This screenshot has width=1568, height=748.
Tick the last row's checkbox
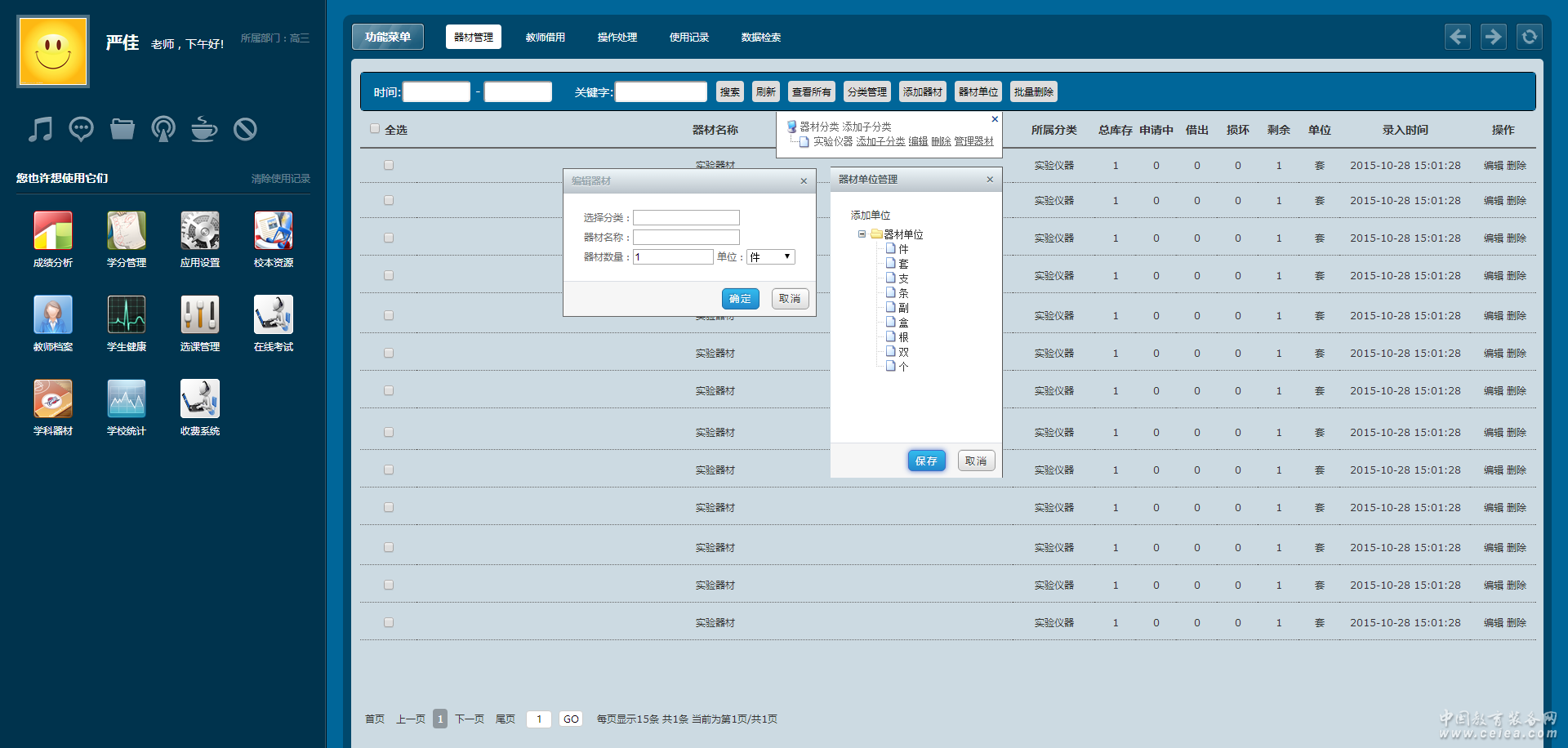(389, 622)
